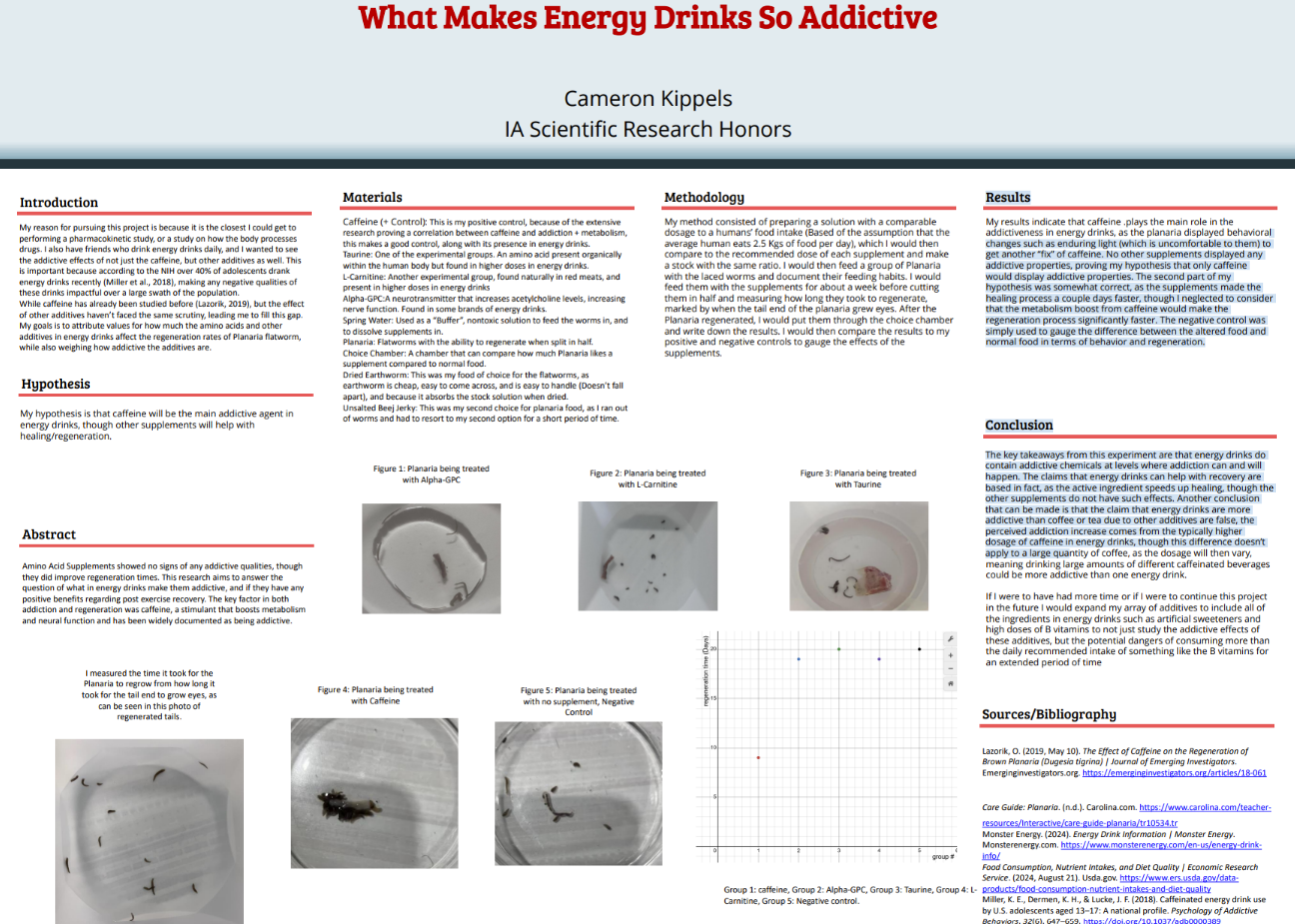Click the 'Hypothesis' heading
The image size is (1295, 924).
pyautogui.click(x=56, y=385)
